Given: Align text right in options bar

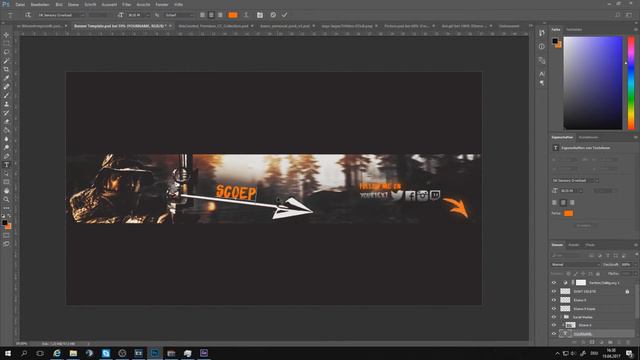Looking at the screenshot, I should tap(220, 15).
